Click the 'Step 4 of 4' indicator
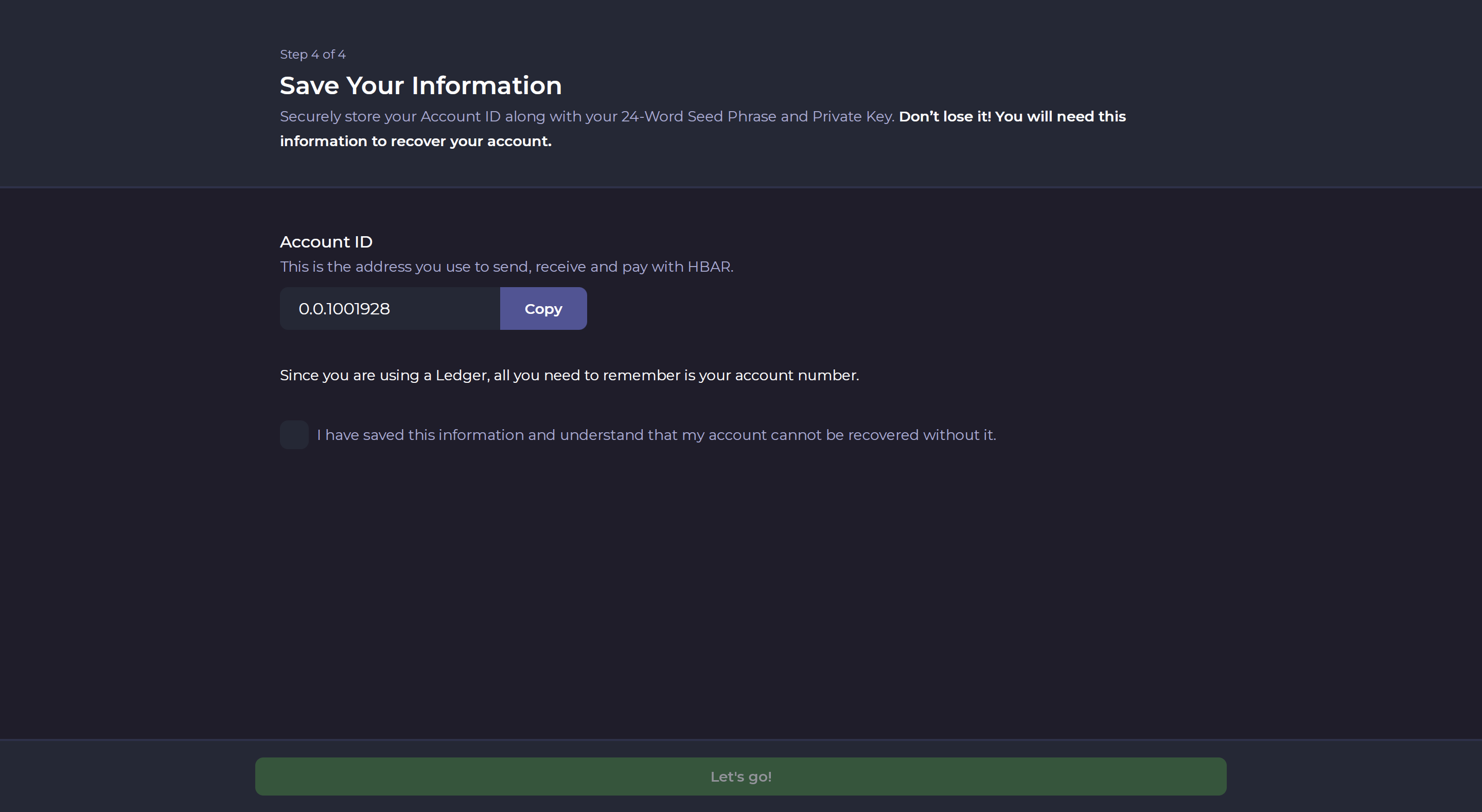The height and width of the screenshot is (812, 1482). tap(312, 55)
